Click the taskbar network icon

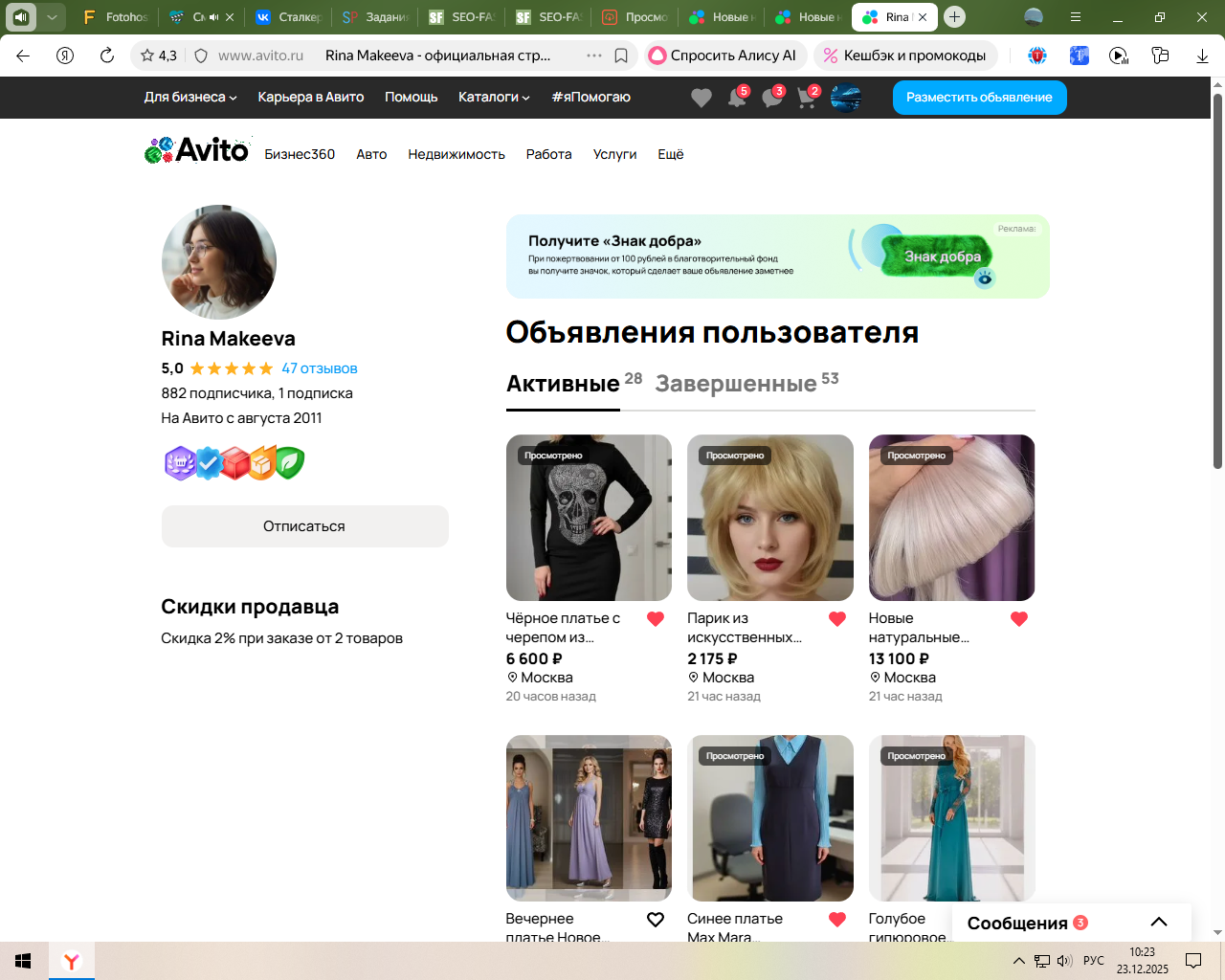pyautogui.click(x=1041, y=961)
